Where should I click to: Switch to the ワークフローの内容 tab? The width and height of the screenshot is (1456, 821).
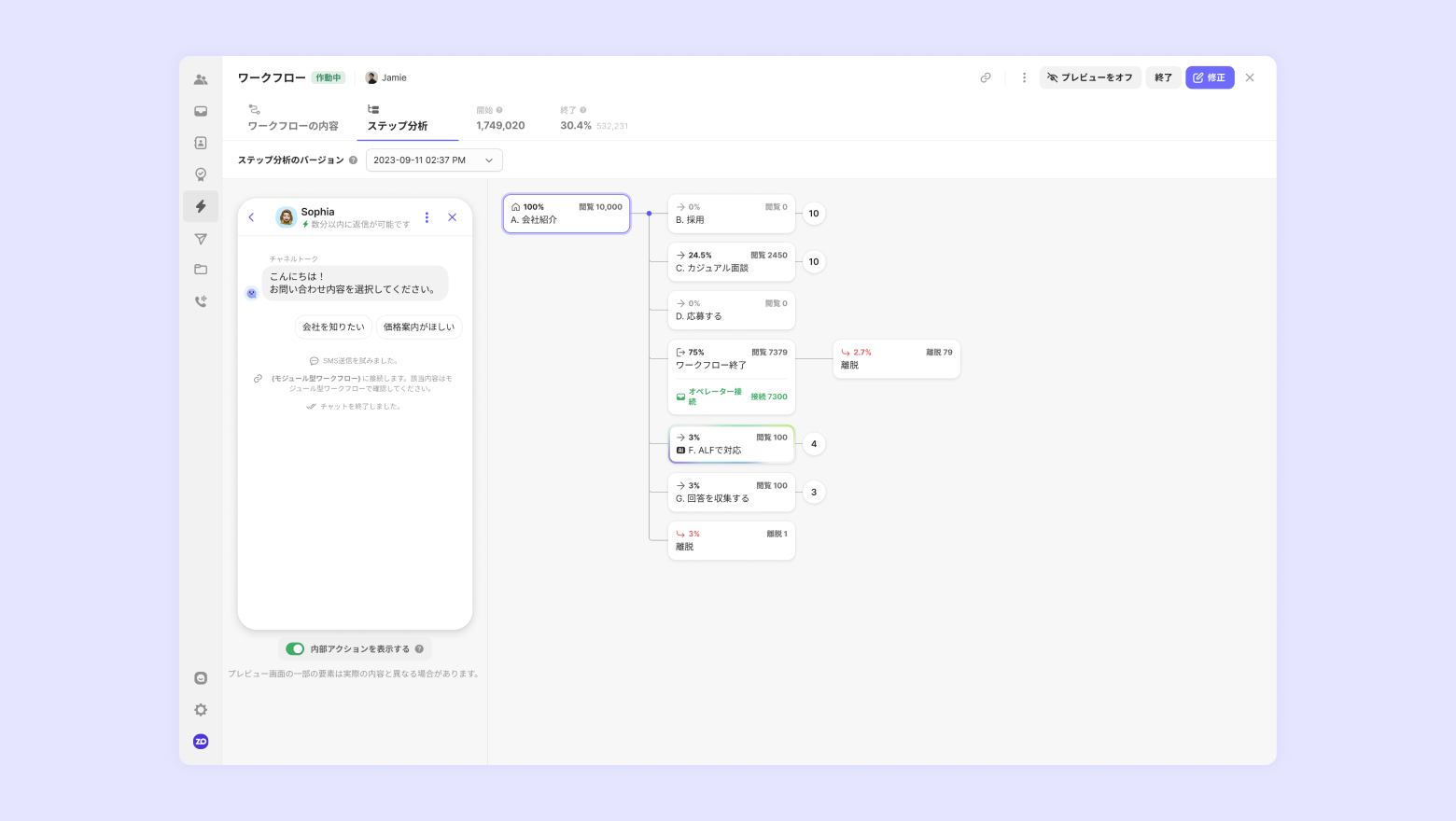[293, 118]
